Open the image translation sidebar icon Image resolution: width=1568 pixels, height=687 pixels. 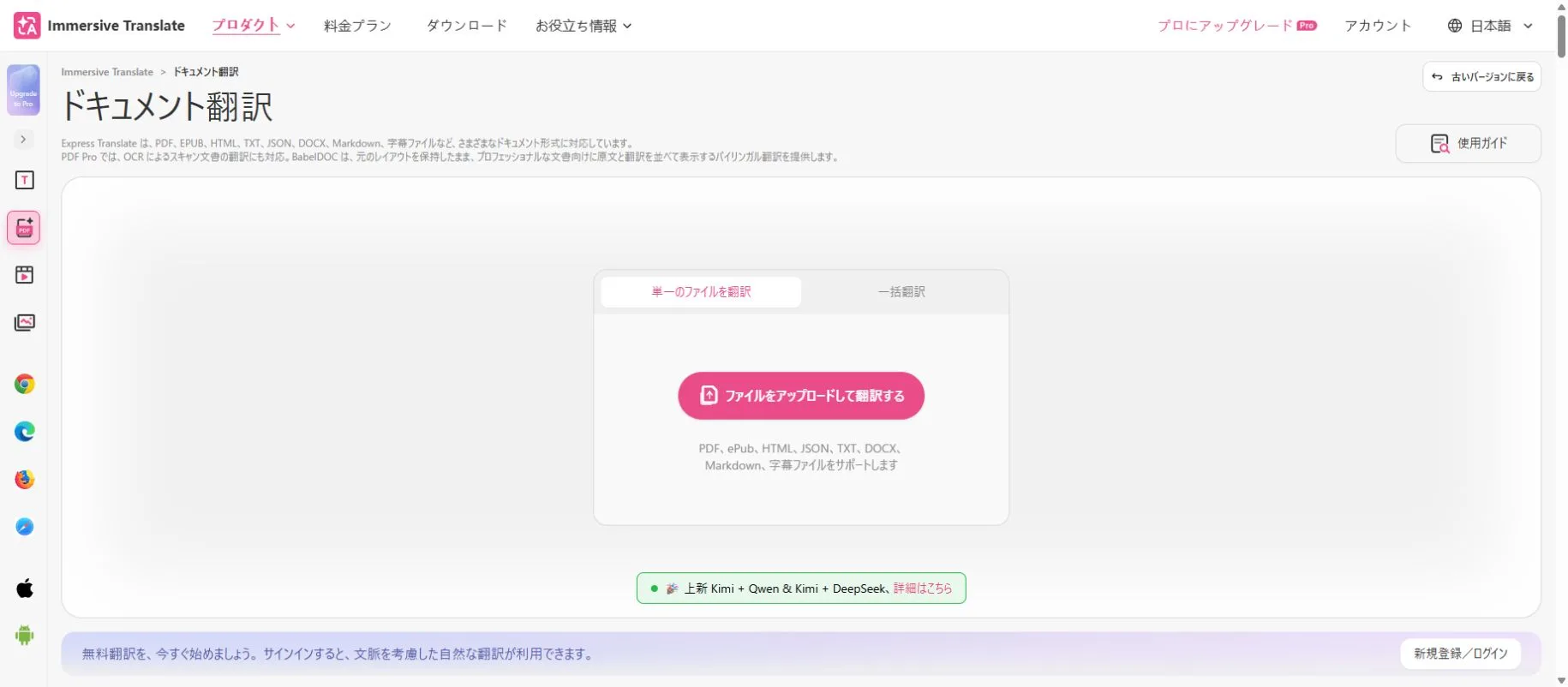pyautogui.click(x=24, y=323)
